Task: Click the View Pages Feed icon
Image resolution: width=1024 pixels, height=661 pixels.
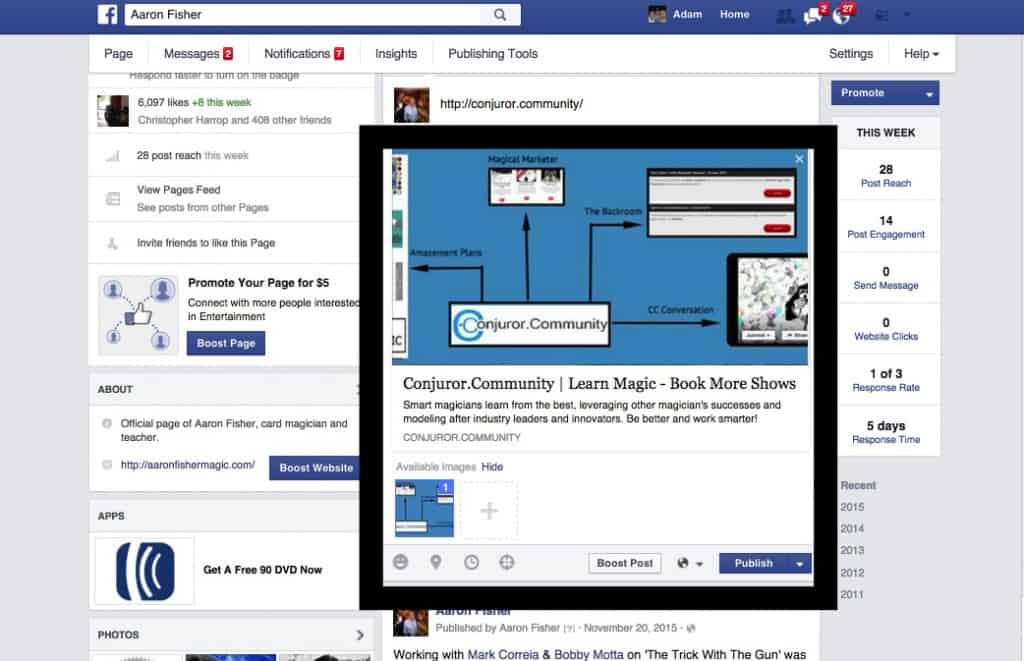Action: (x=113, y=198)
